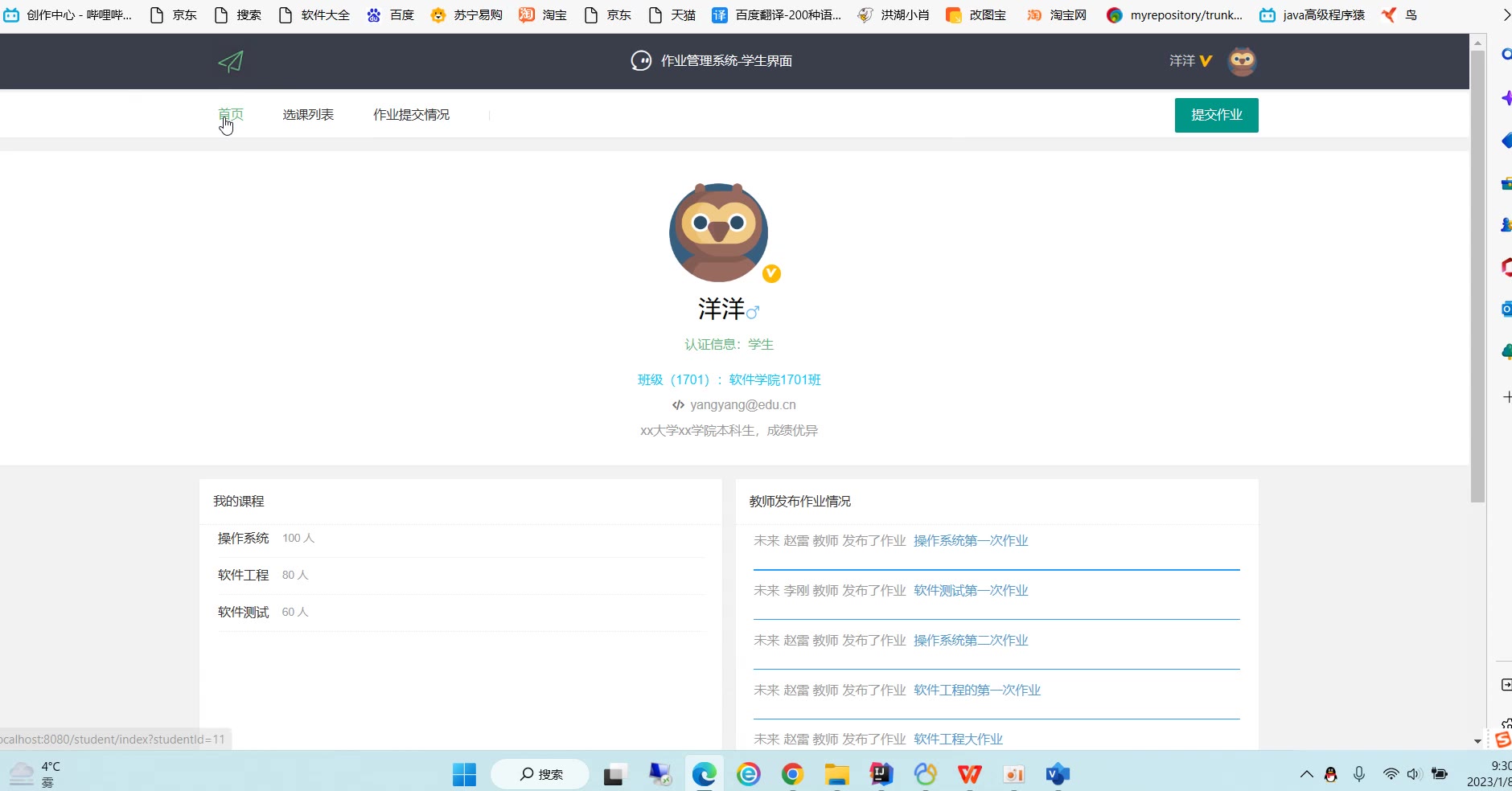This screenshot has width=1512, height=791.
Task: Open the 创作中心 - 哔哩哔哩 bookmark
Action: [68, 15]
